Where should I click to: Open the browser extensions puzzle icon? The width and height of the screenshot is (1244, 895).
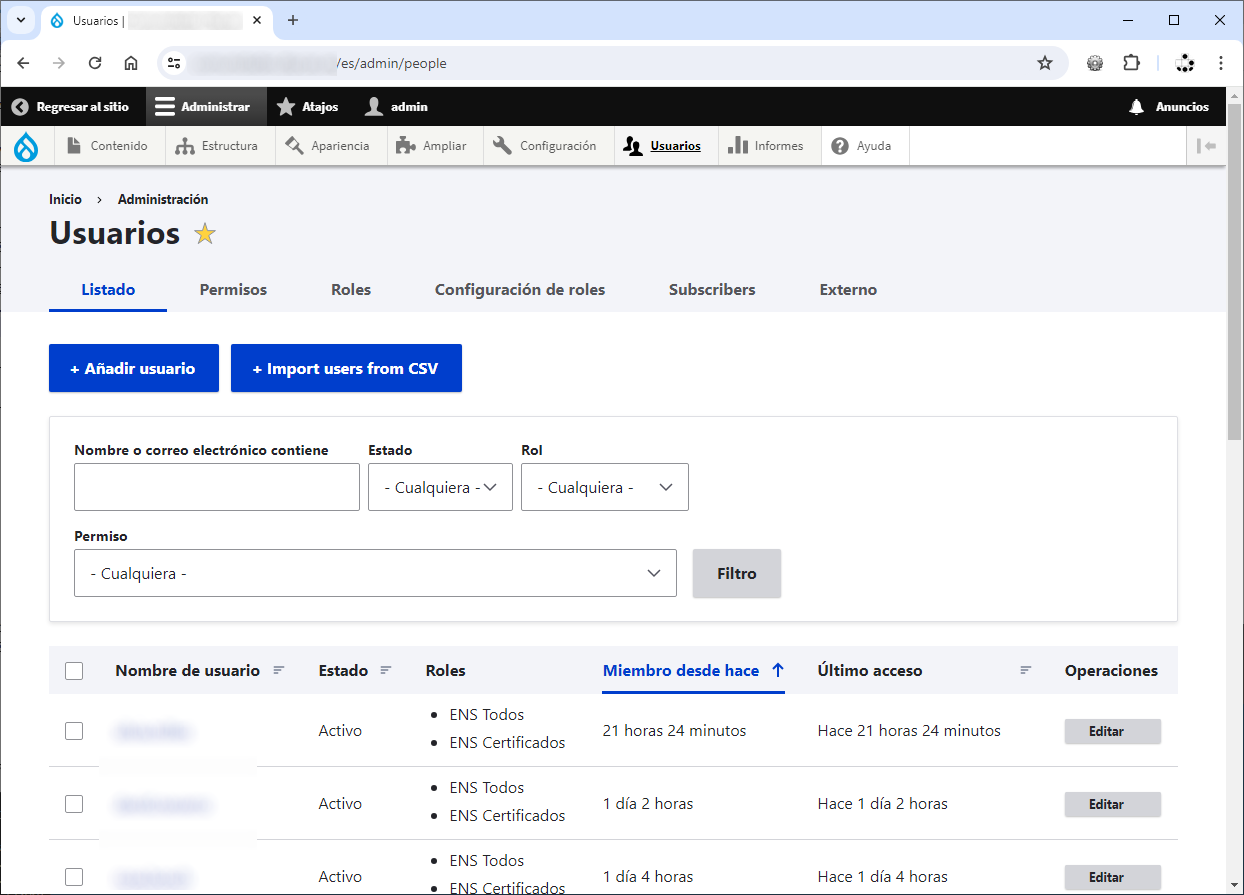(1131, 63)
